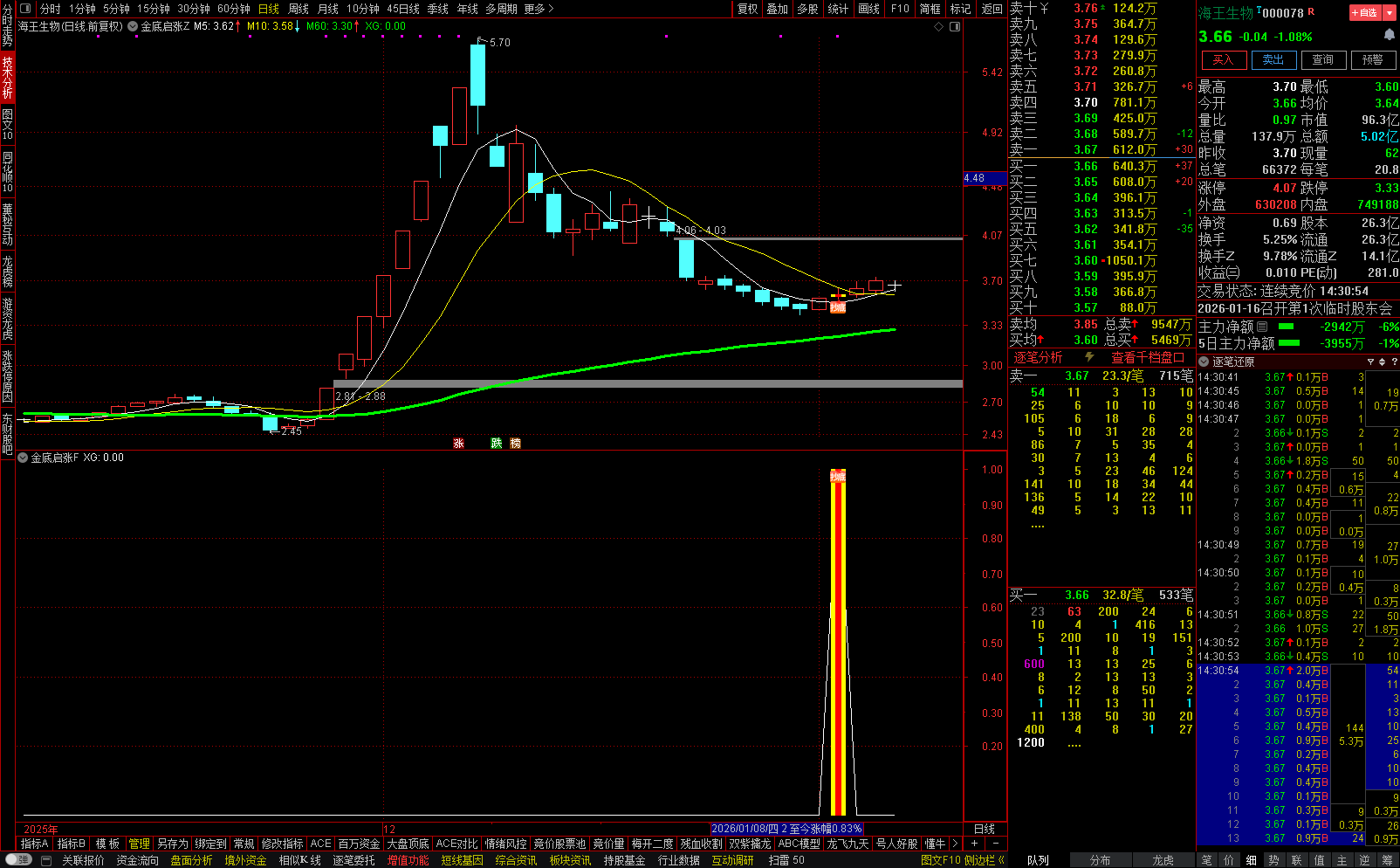Toggle 画线 drawing mode

click(869, 9)
